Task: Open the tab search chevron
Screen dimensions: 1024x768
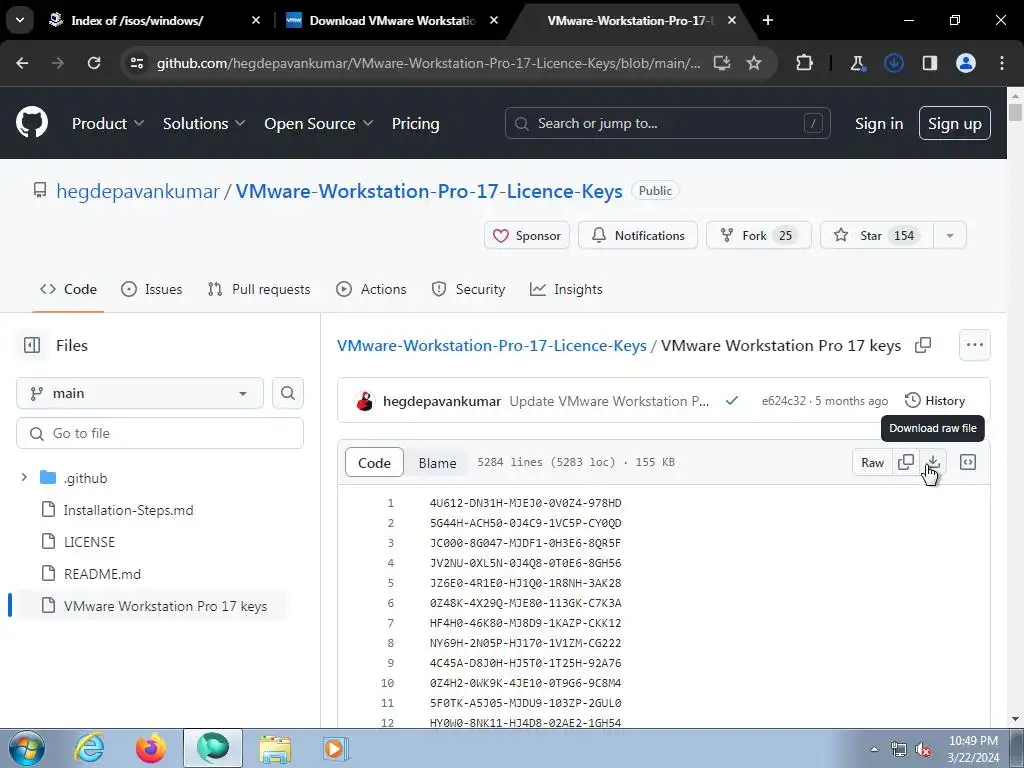Action: click(x=20, y=20)
